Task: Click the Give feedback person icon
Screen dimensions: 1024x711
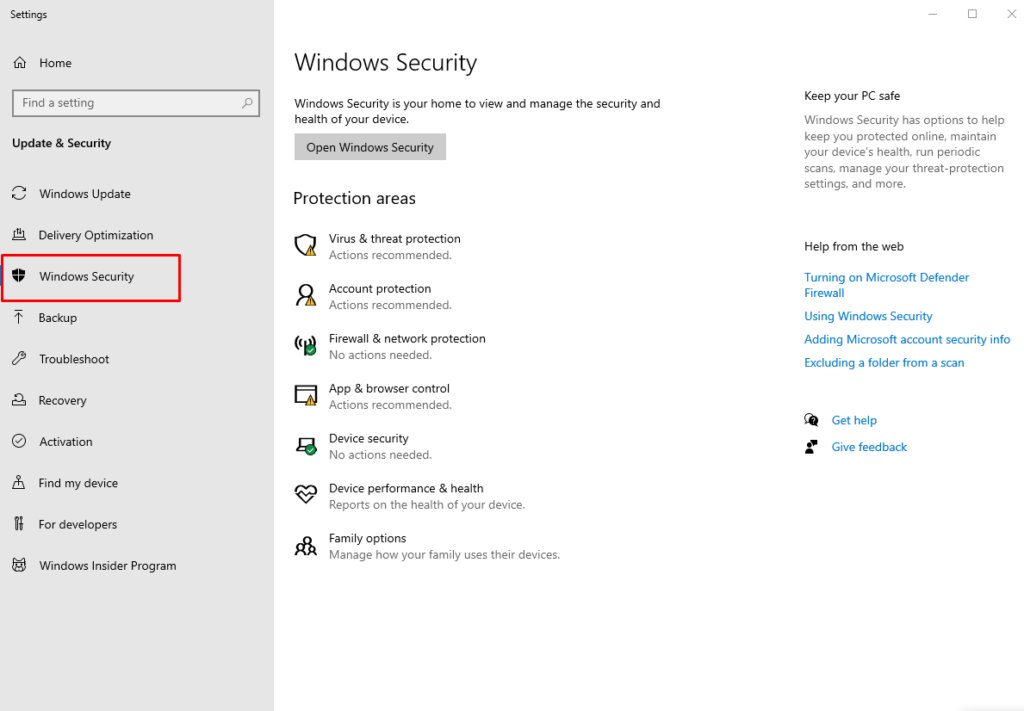Action: click(x=811, y=447)
